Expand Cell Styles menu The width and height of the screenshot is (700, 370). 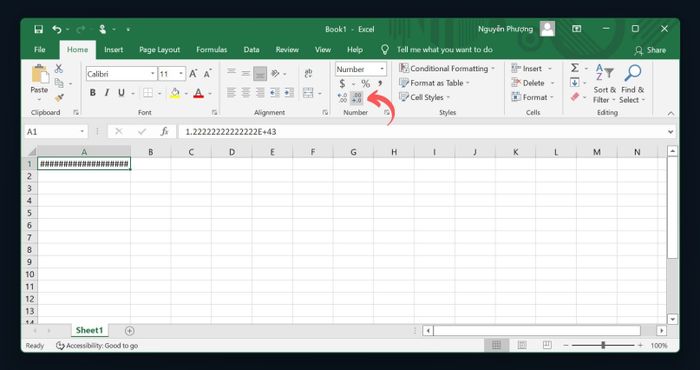425,97
